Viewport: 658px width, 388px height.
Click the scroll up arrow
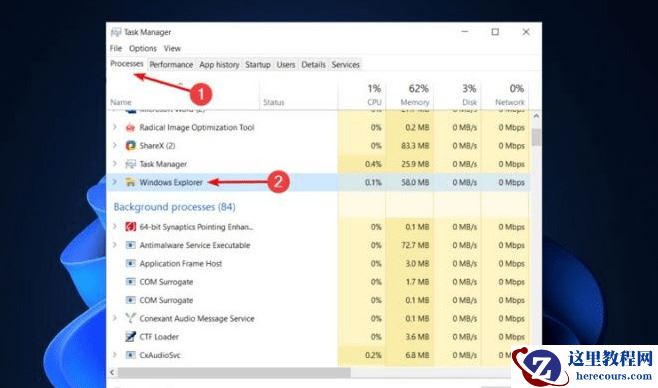pos(536,116)
